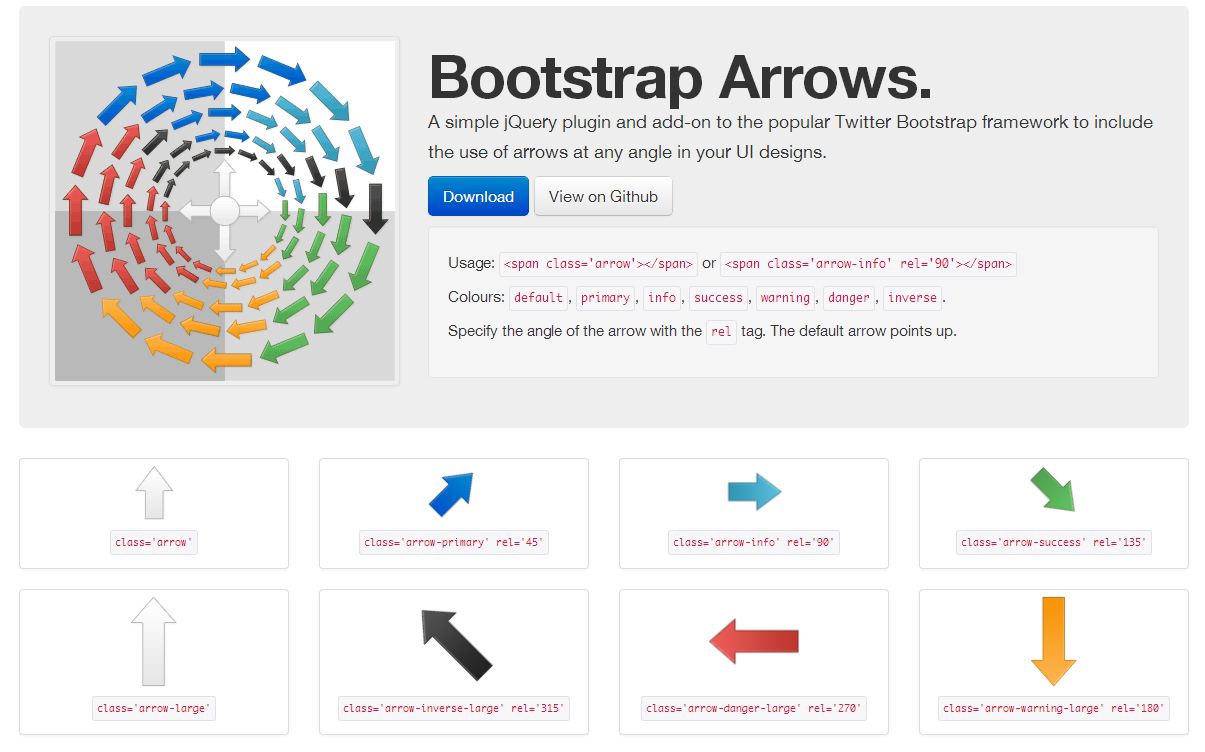Click the circular arrows logo image

[x=224, y=211]
